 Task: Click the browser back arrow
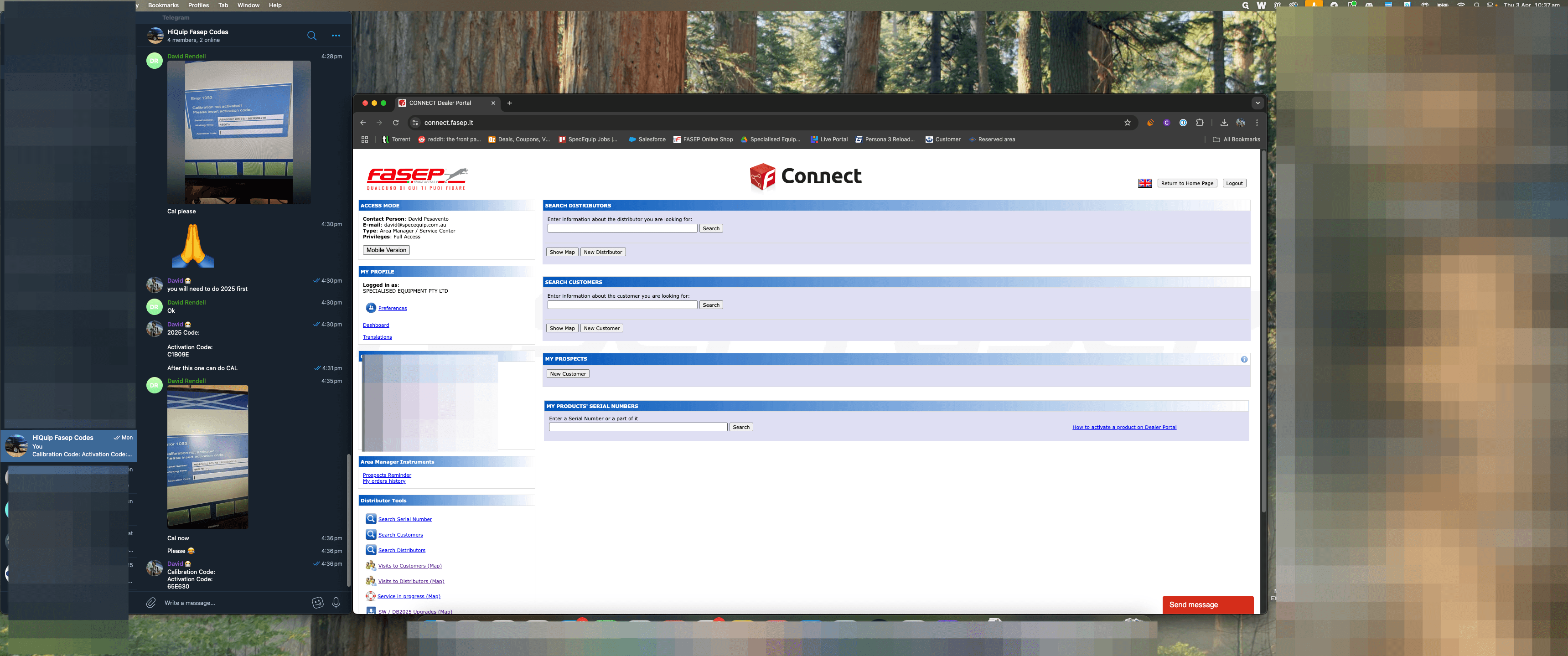click(363, 122)
